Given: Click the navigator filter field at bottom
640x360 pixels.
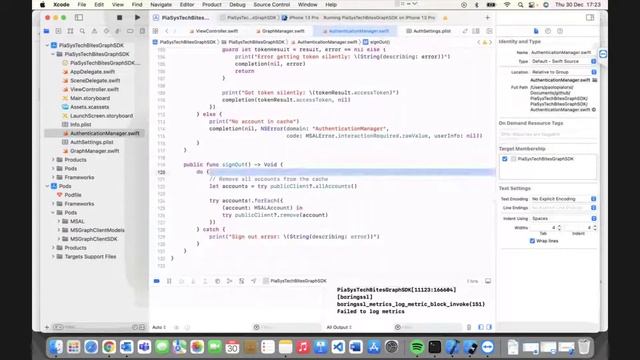Looking at the screenshot, I should (98, 327).
